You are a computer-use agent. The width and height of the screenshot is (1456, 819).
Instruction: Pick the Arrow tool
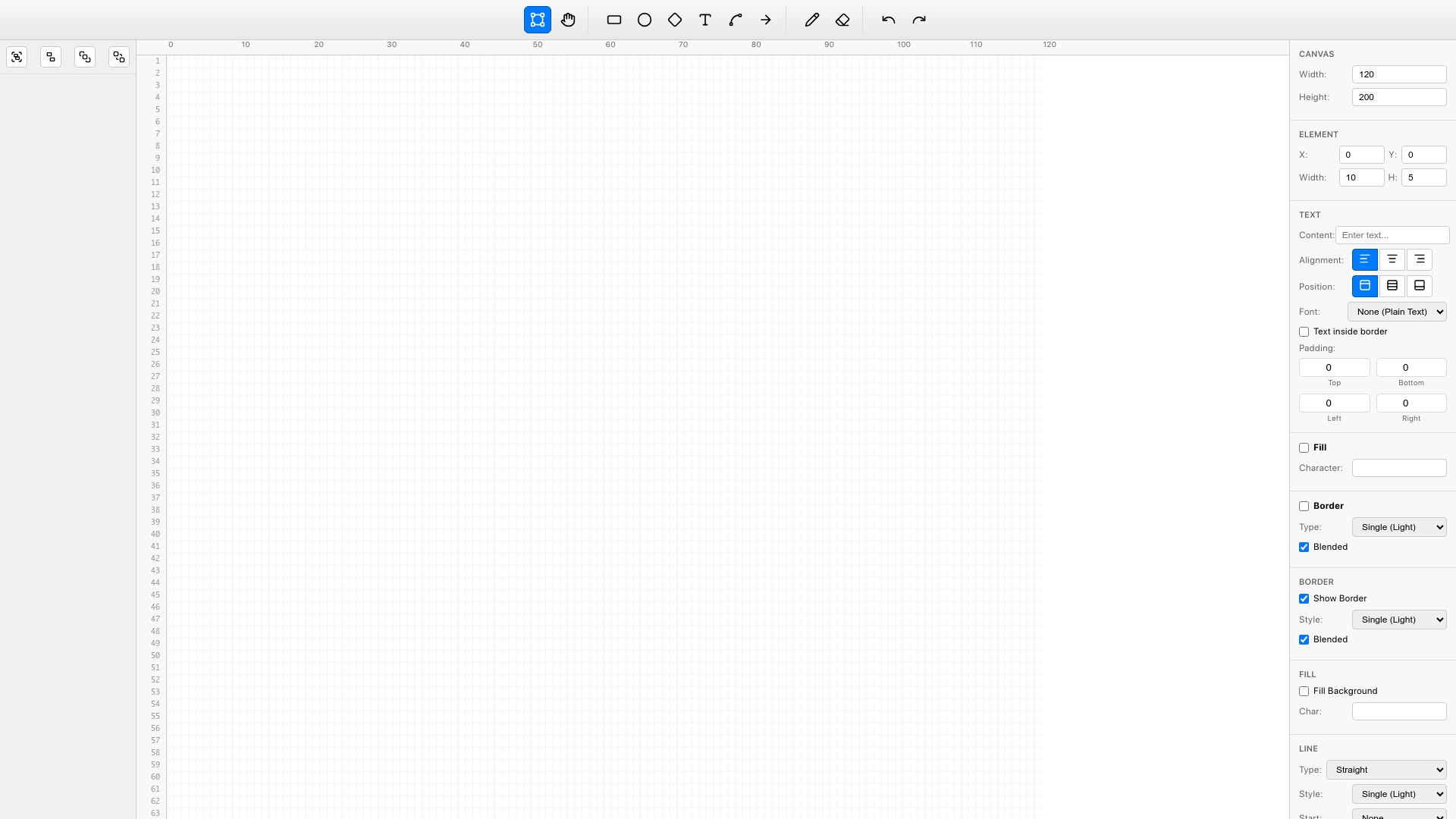(766, 20)
